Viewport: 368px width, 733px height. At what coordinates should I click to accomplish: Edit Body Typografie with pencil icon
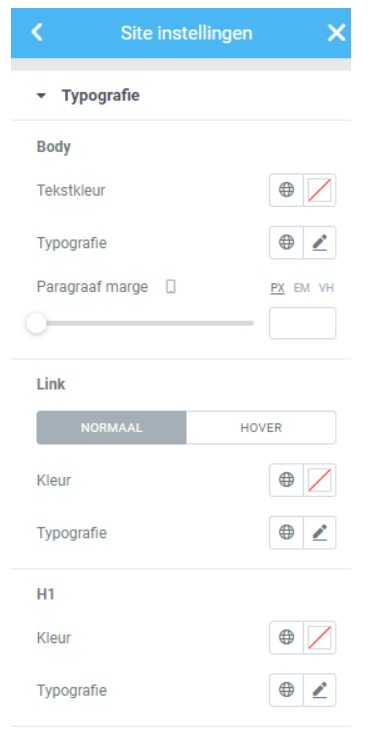[x=320, y=242]
